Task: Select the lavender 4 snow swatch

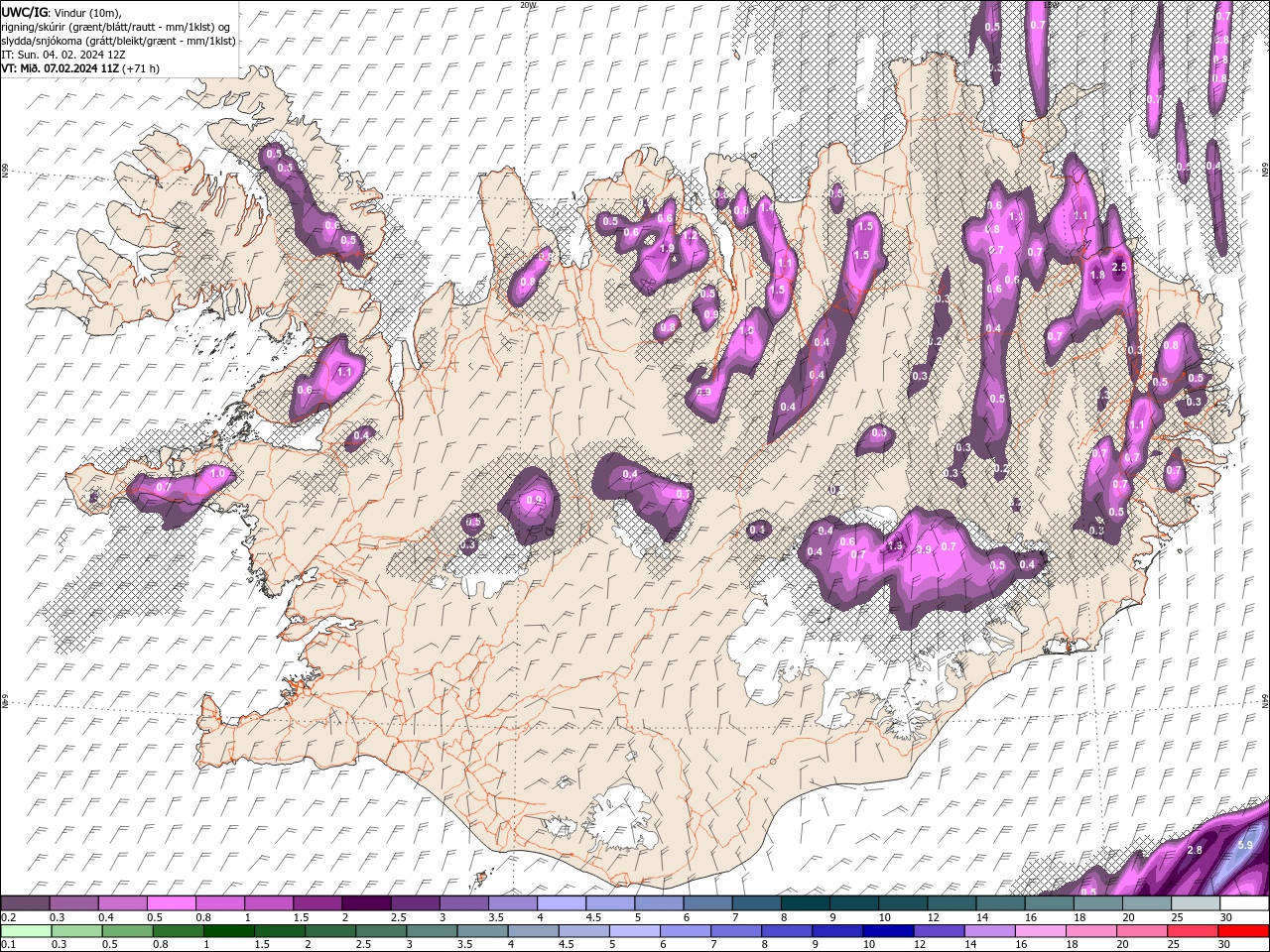Action: (562, 903)
